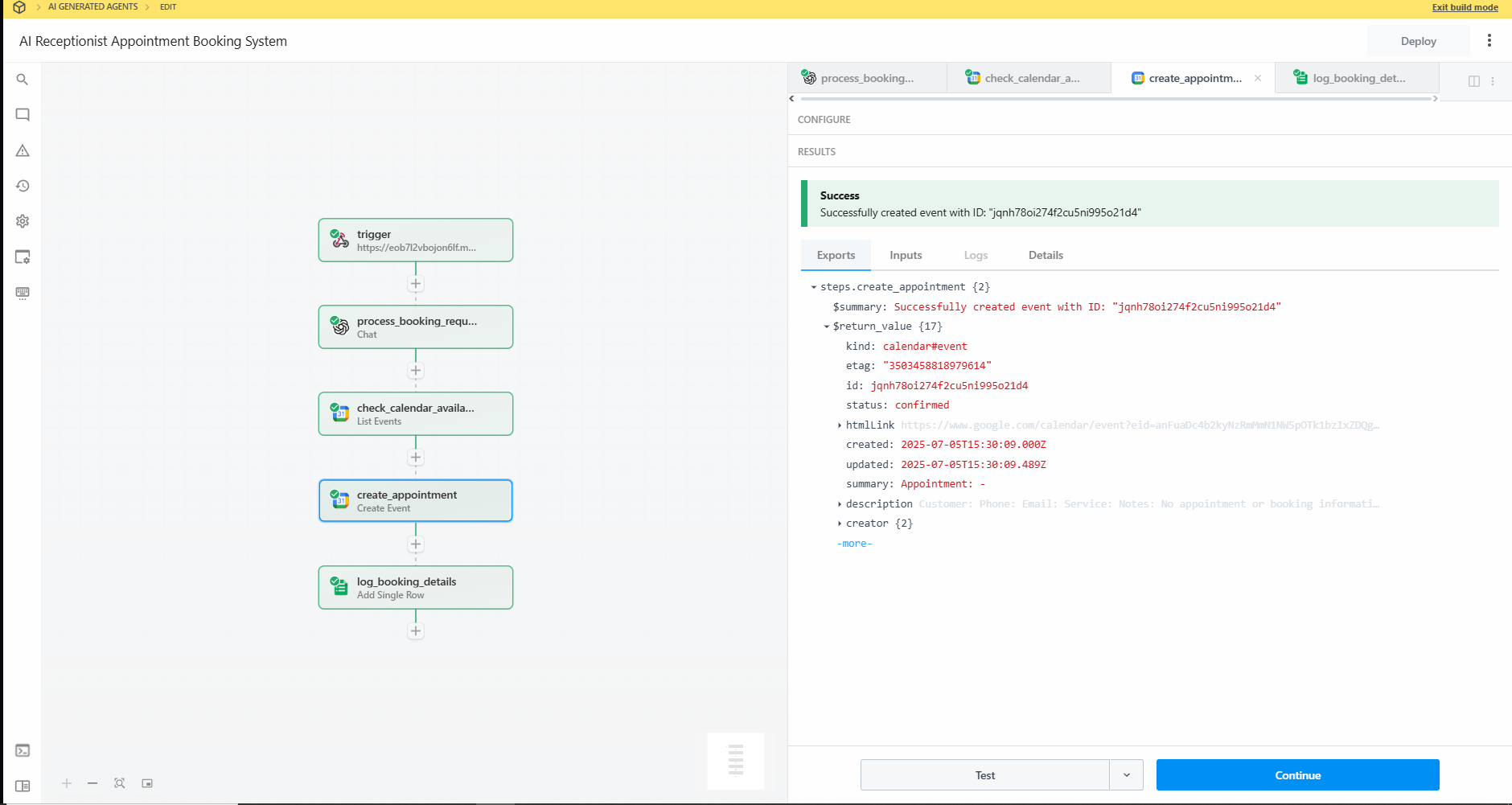Viewport: 1512px width, 805px height.
Task: Click the created timestamp 2025-07-05T15:30:09.000Z
Action: (973, 445)
